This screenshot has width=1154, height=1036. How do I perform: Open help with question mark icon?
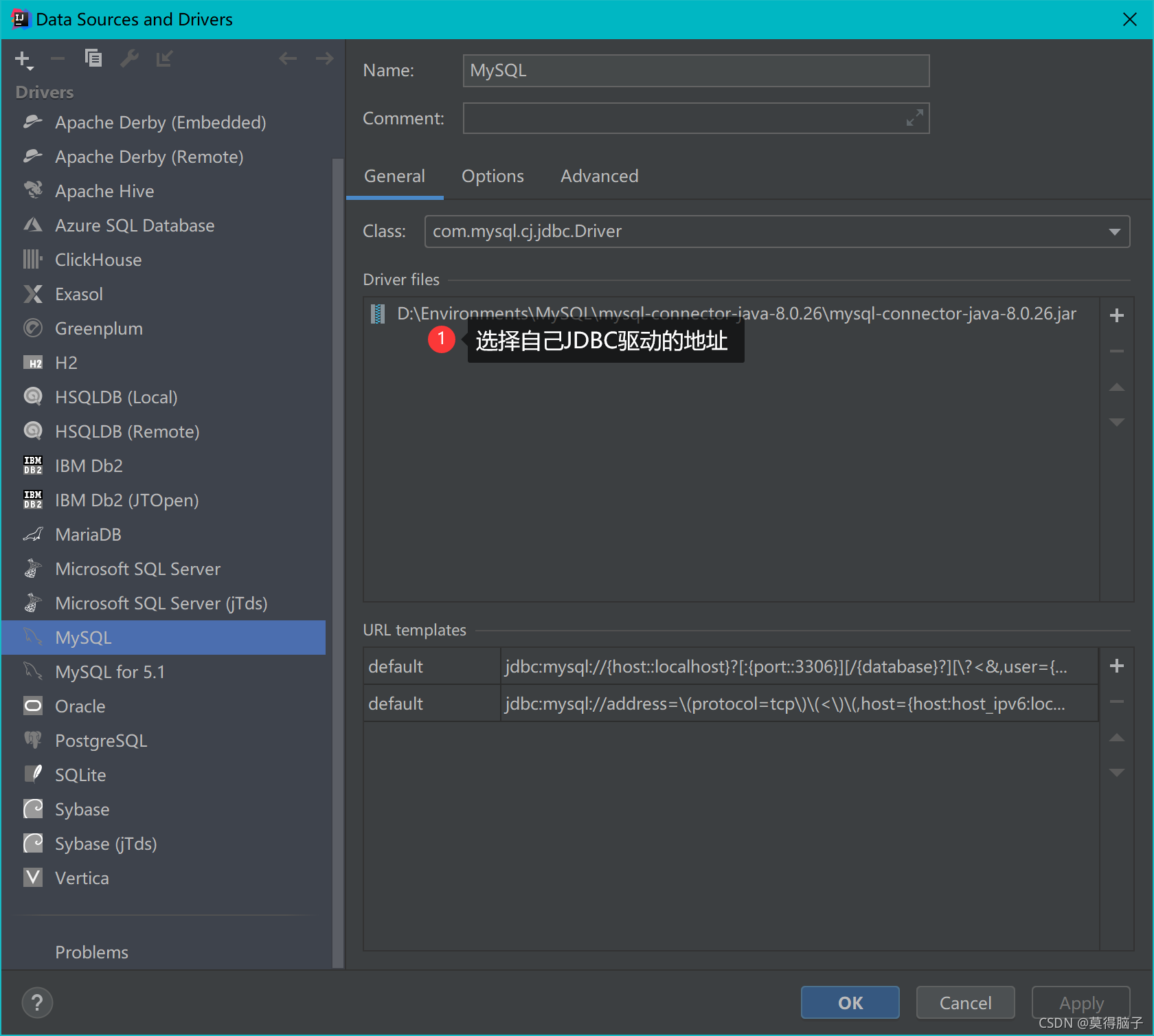tap(37, 1003)
